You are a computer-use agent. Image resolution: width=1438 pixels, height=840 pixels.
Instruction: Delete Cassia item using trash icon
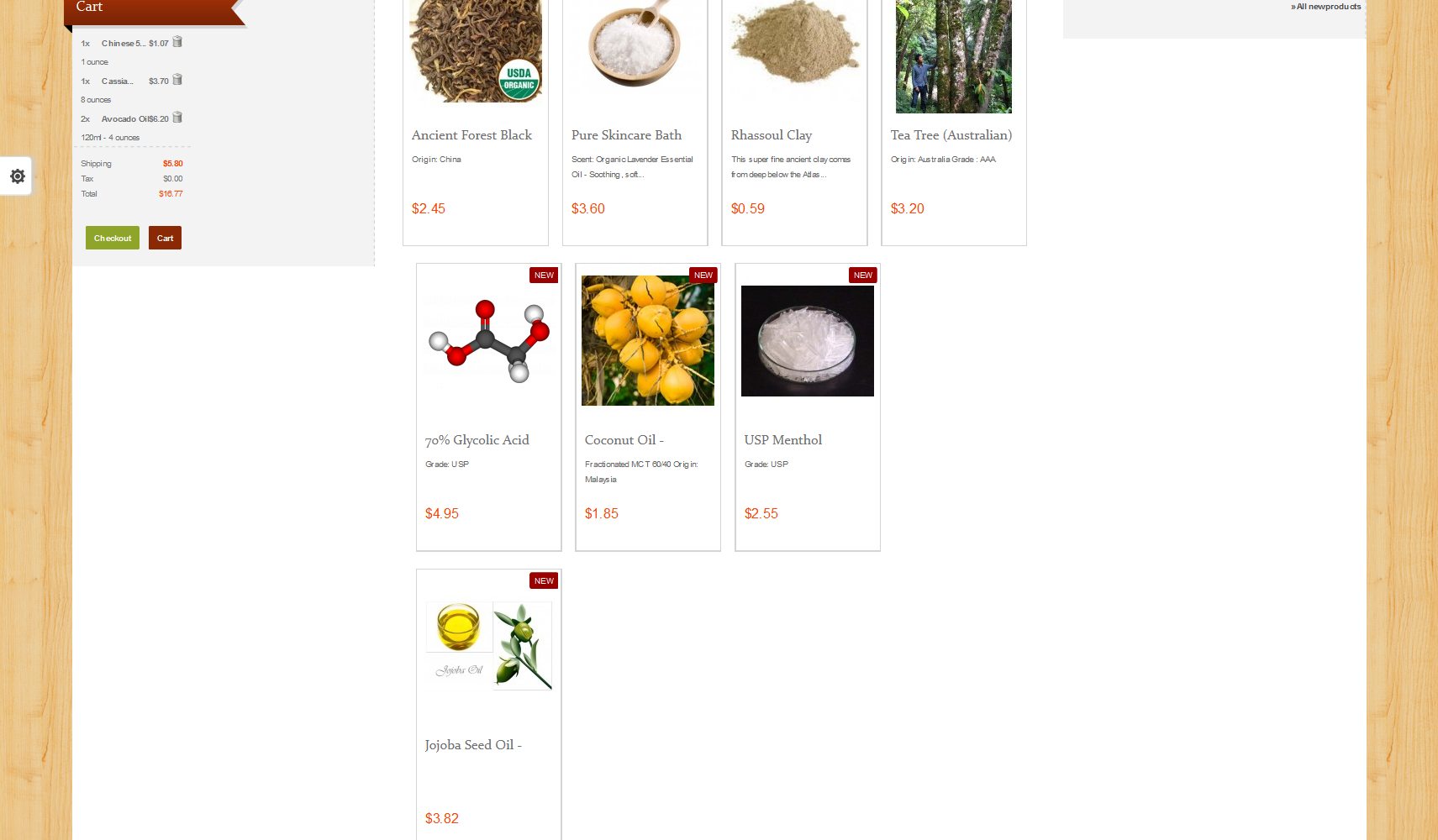pos(177,80)
